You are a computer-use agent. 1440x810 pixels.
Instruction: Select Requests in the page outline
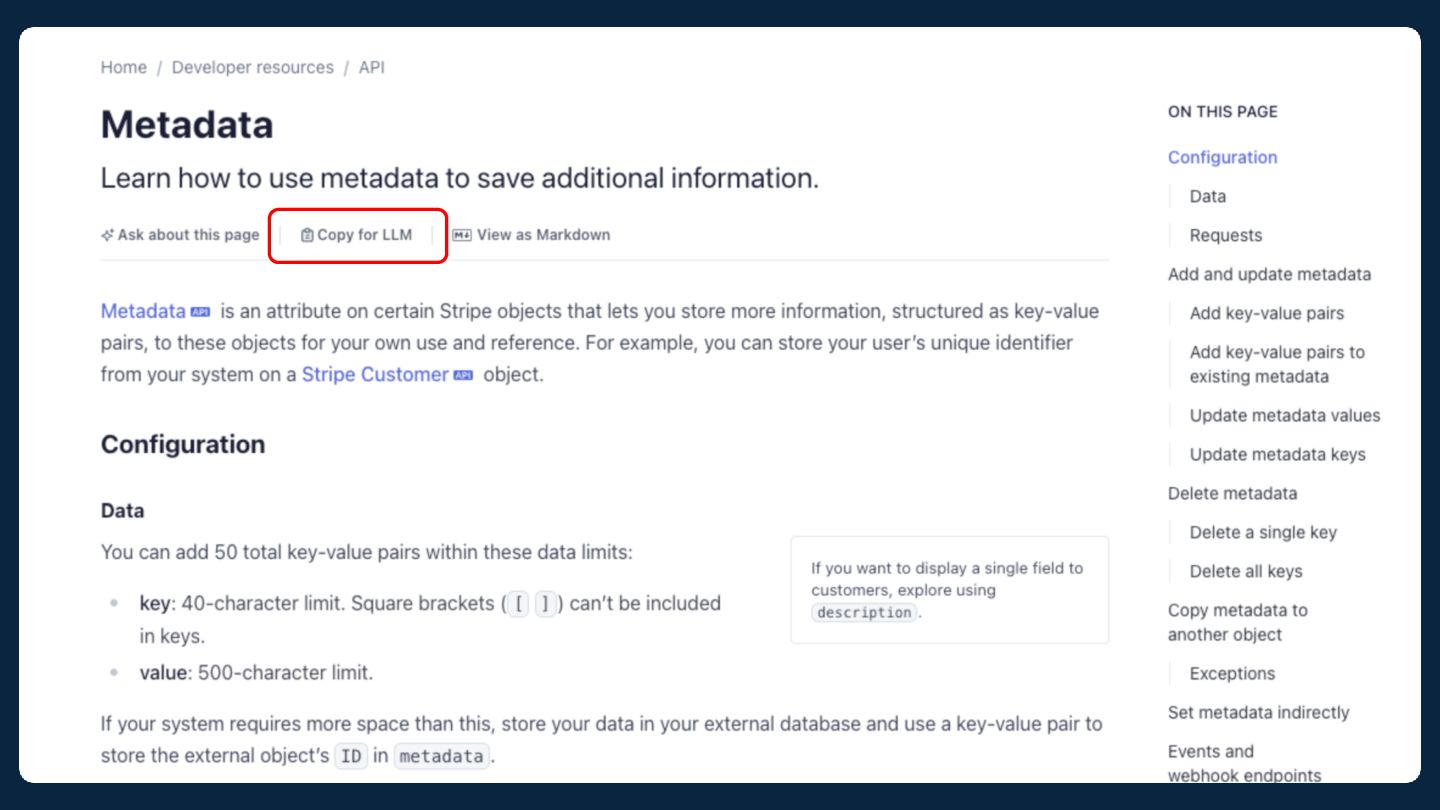(x=1225, y=235)
